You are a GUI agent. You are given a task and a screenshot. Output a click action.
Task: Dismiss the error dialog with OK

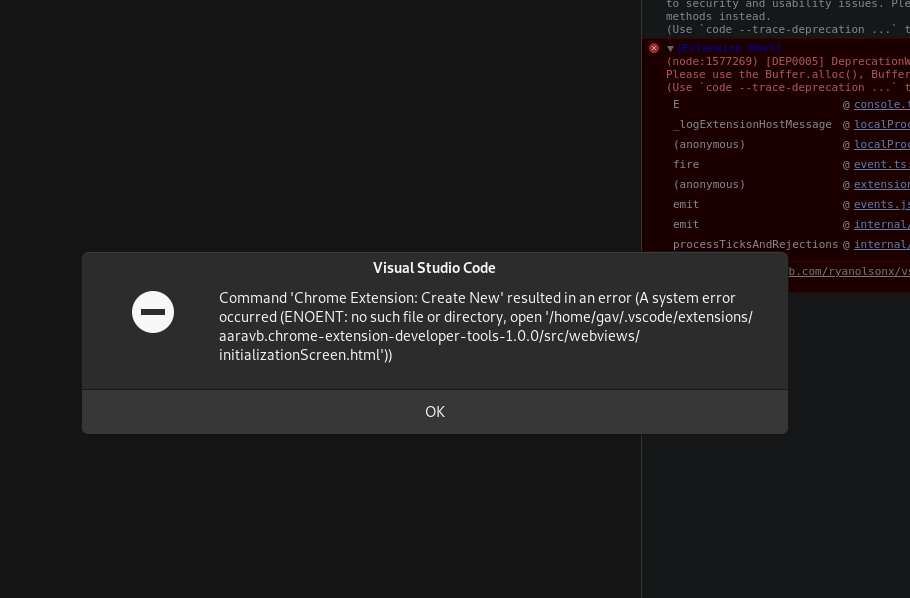click(x=435, y=412)
